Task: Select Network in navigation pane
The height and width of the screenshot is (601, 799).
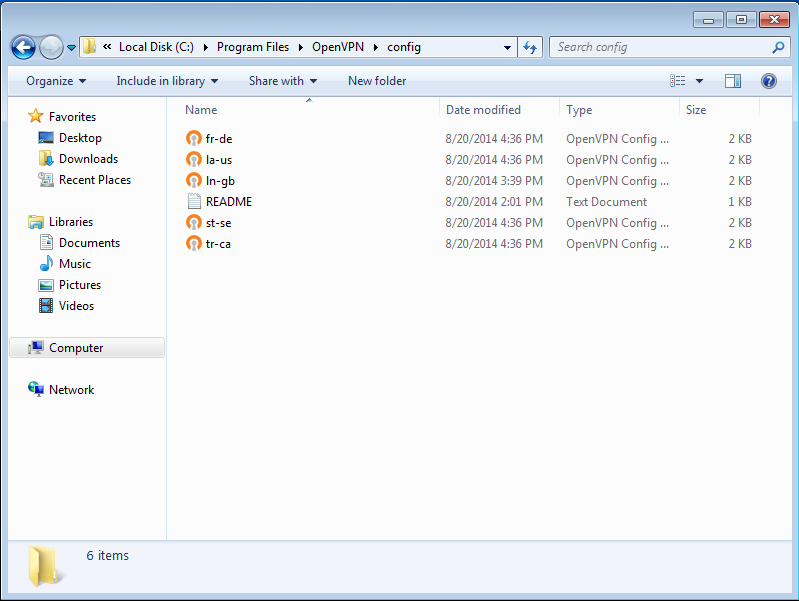Action: pos(71,390)
